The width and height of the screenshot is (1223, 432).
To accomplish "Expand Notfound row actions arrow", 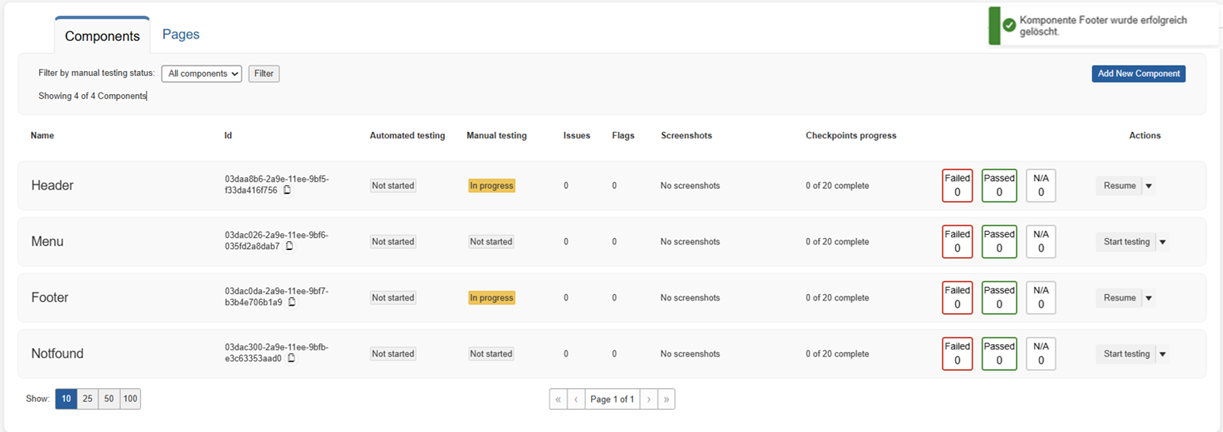I will tap(1162, 354).
